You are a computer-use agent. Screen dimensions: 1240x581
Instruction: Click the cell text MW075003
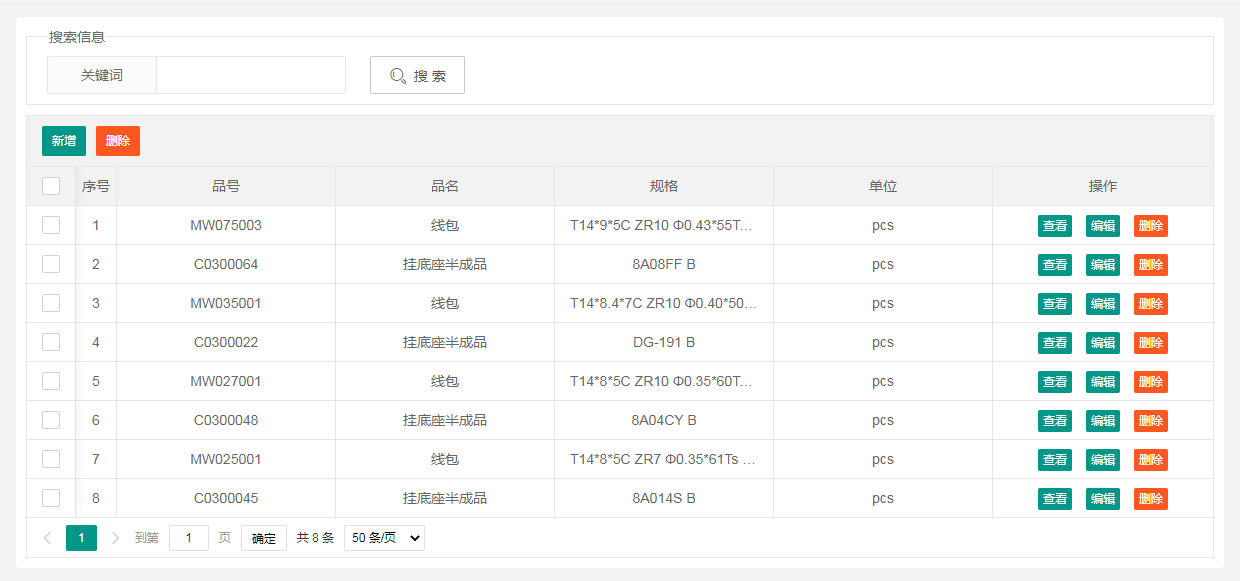[226, 225]
